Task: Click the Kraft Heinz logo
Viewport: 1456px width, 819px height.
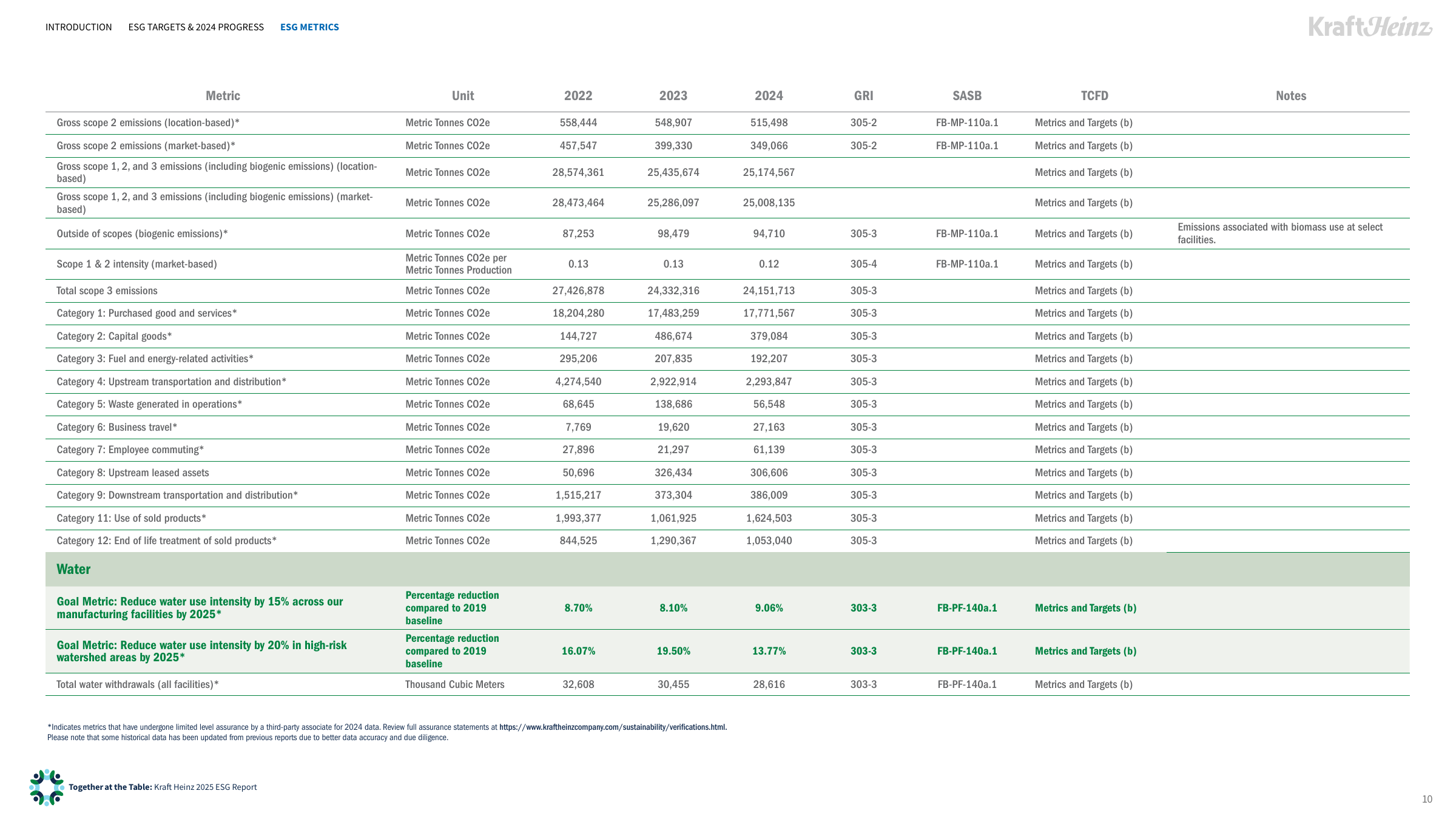Action: pos(1370,27)
